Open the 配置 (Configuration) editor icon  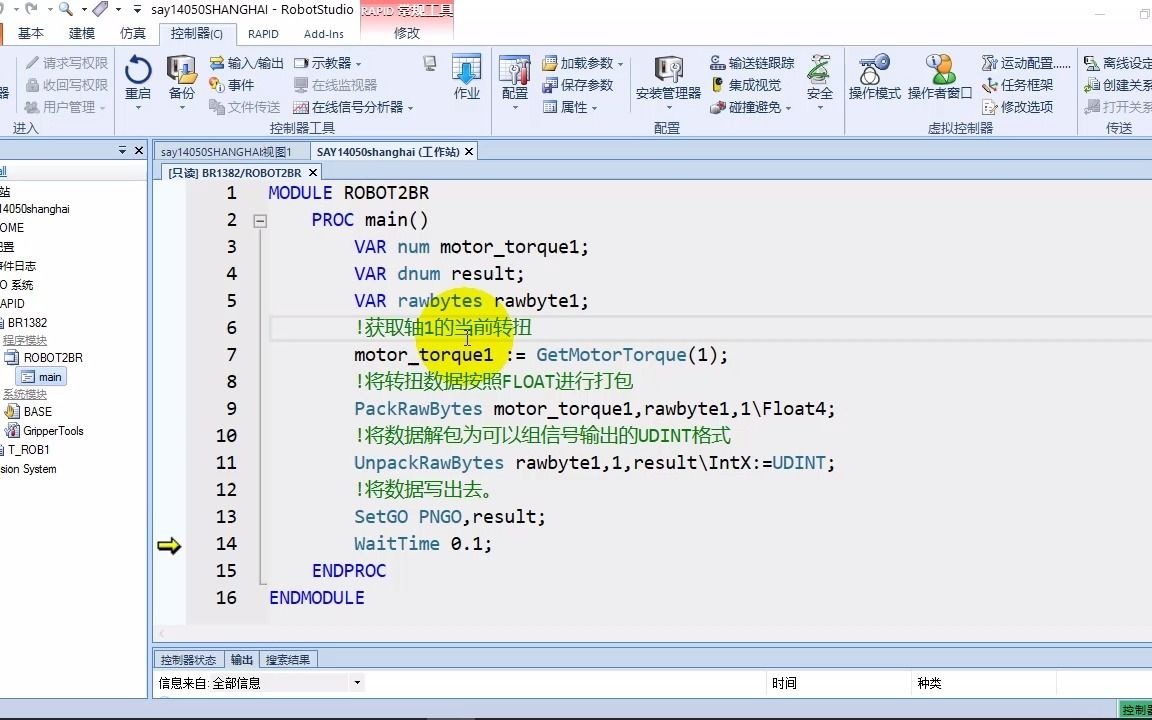click(x=514, y=78)
